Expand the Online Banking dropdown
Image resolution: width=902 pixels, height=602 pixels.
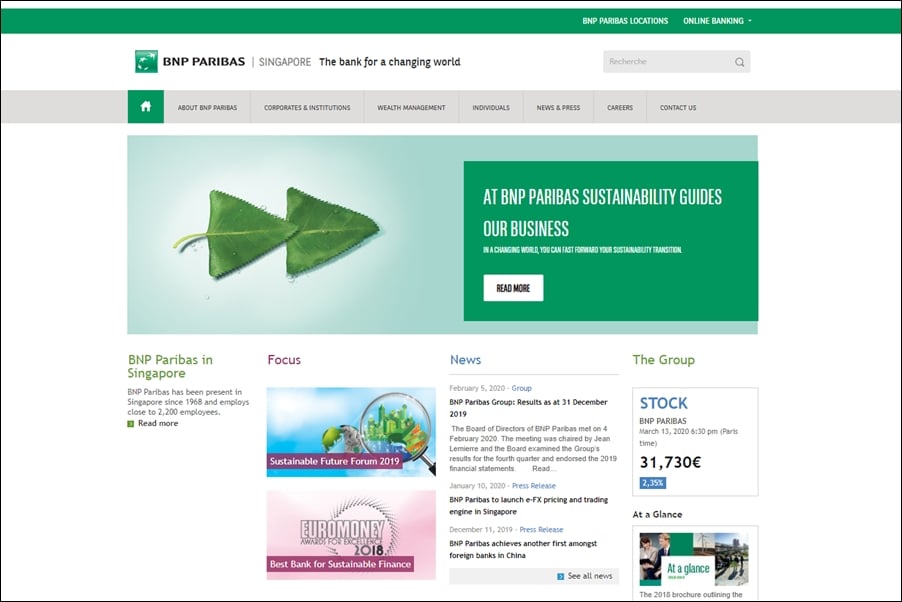717,21
